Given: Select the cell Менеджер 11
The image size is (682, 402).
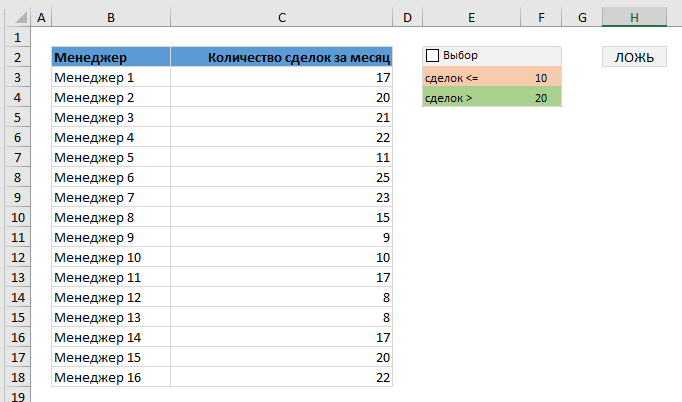Looking at the screenshot, I should coord(111,277).
